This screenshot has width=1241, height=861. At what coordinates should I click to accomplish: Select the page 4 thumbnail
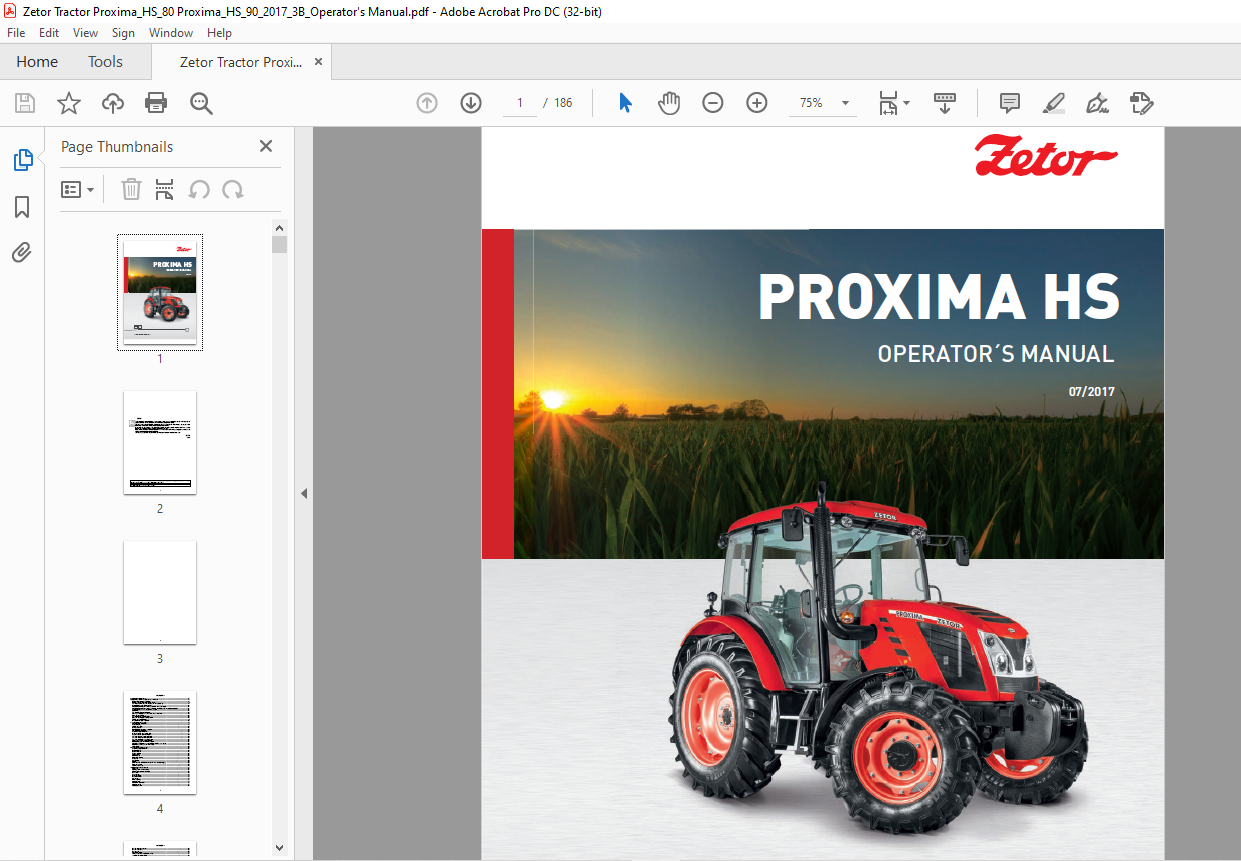160,742
